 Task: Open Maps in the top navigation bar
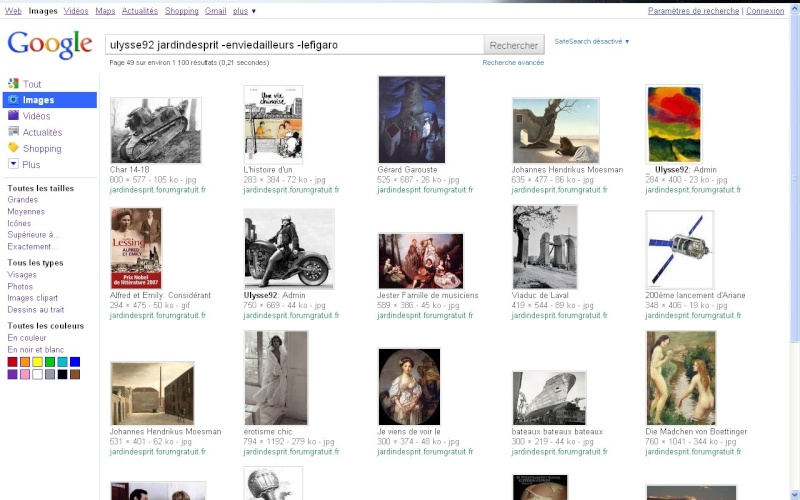coord(105,11)
